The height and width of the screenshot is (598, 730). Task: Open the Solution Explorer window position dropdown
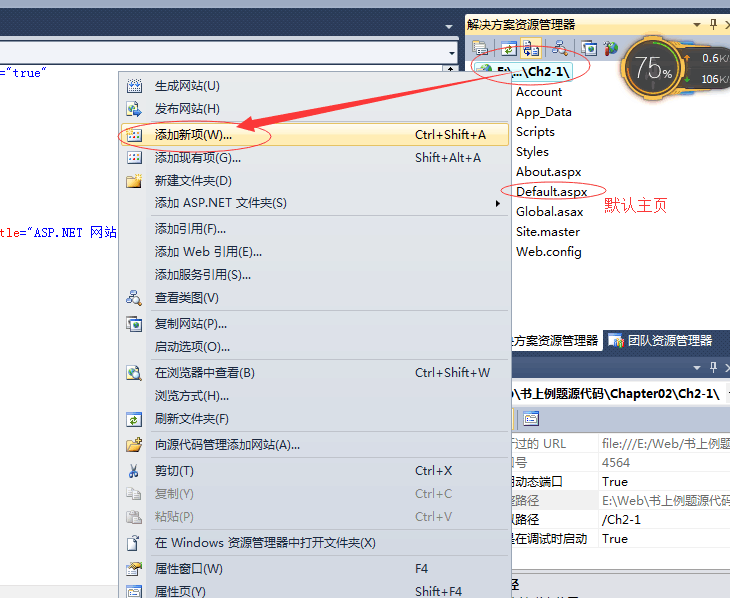point(696,25)
